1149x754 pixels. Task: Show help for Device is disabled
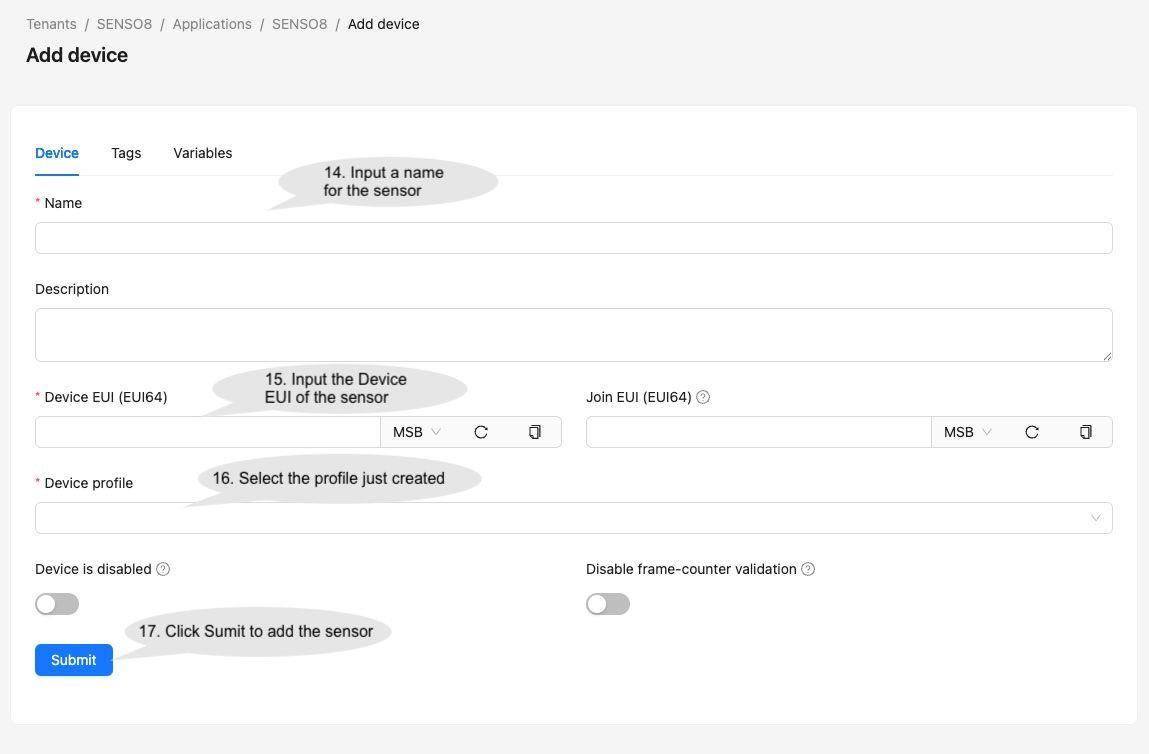coord(163,569)
